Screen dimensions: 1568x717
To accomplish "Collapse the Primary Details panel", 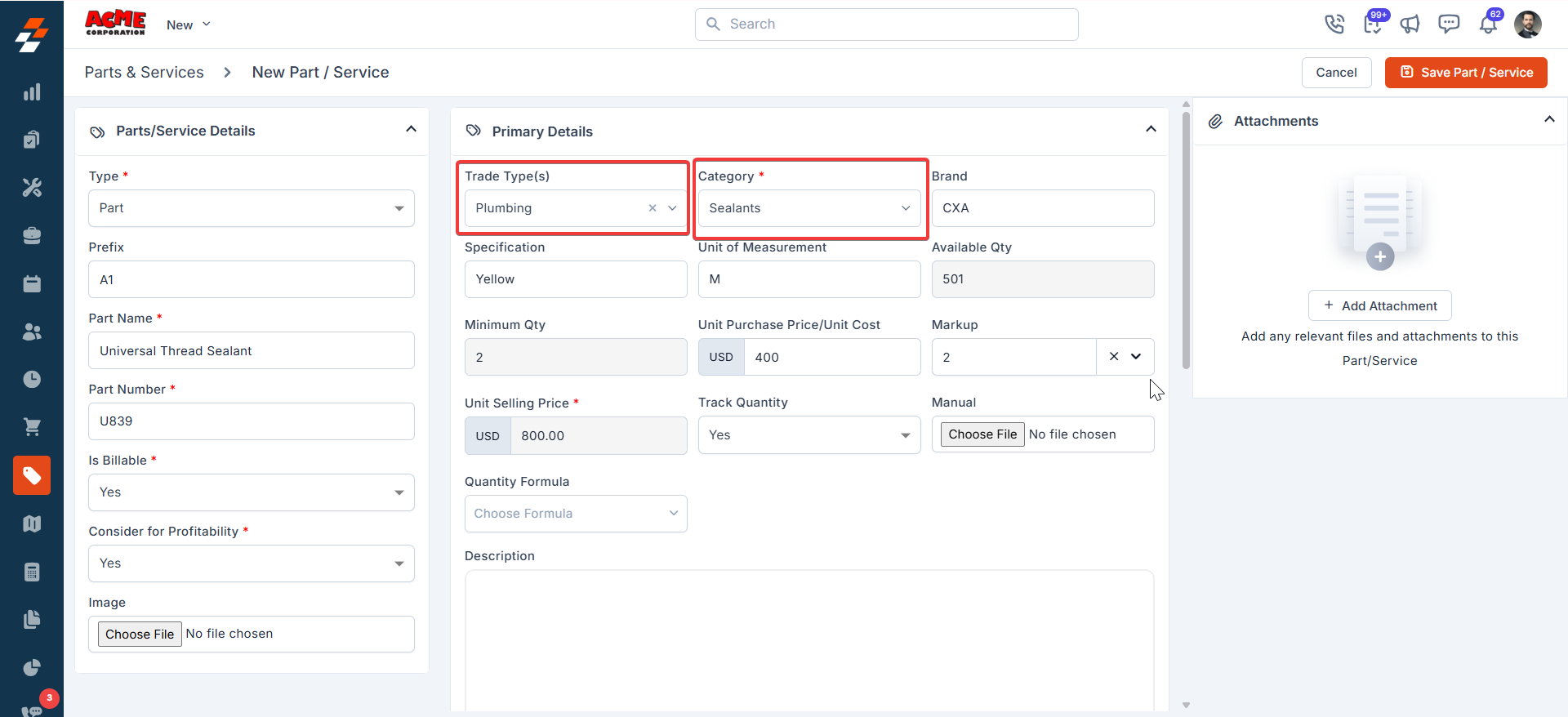I will click(x=1151, y=129).
